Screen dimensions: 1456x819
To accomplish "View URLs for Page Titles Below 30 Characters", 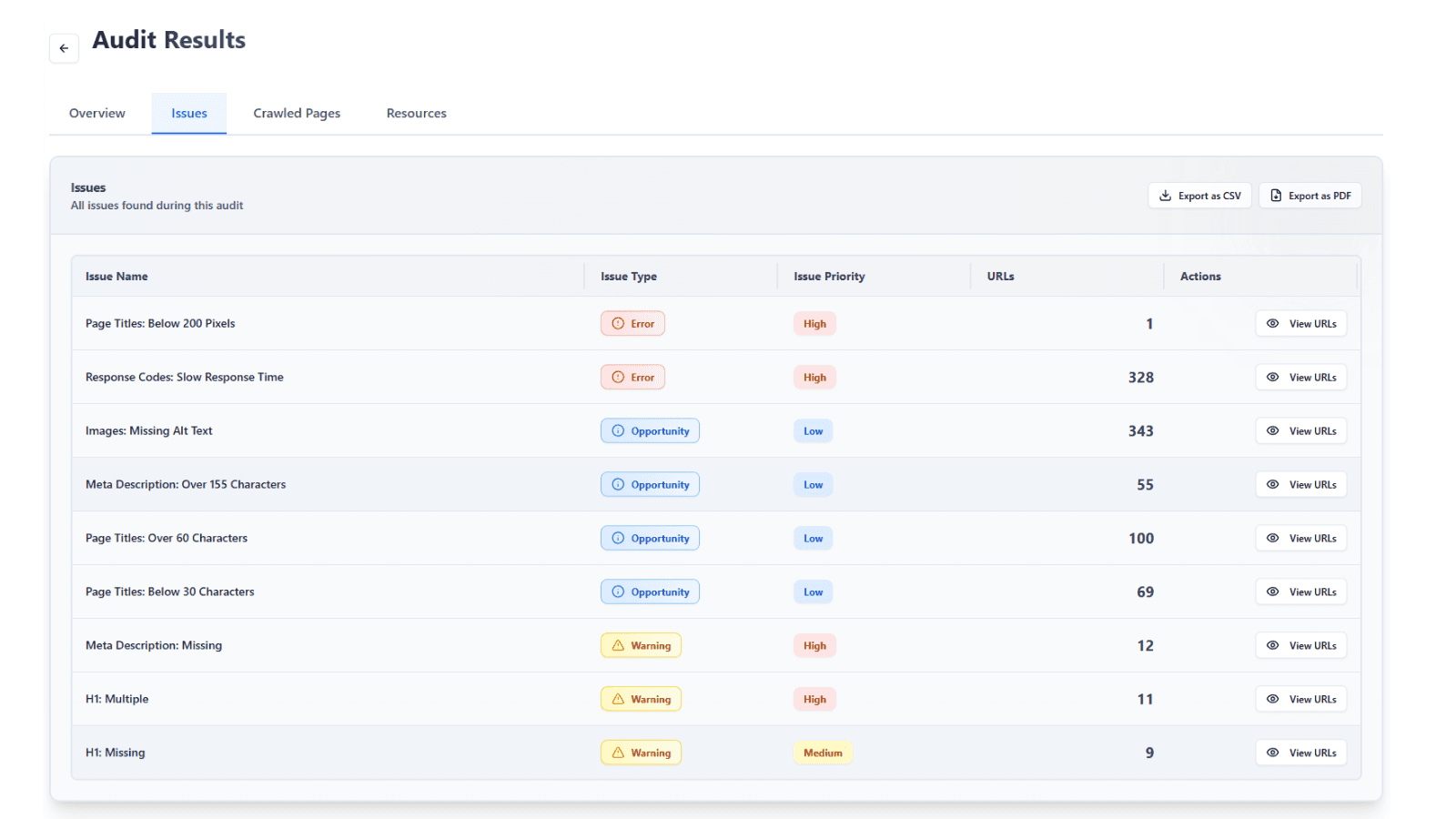I will tap(1300, 591).
